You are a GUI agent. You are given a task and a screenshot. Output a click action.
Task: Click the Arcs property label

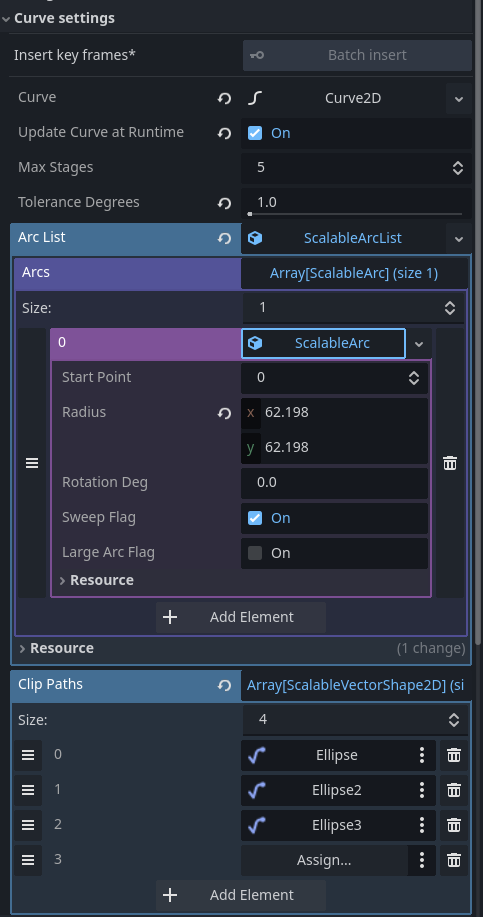36,273
